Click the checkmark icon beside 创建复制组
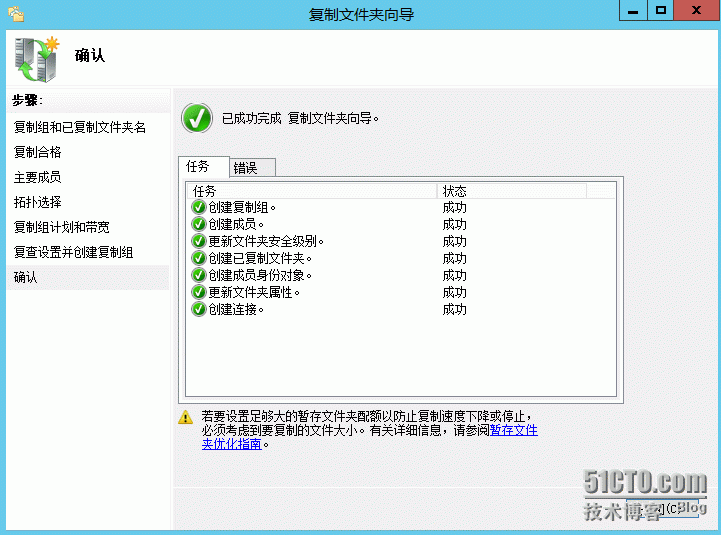Viewport: 721px width, 535px height. pos(199,207)
